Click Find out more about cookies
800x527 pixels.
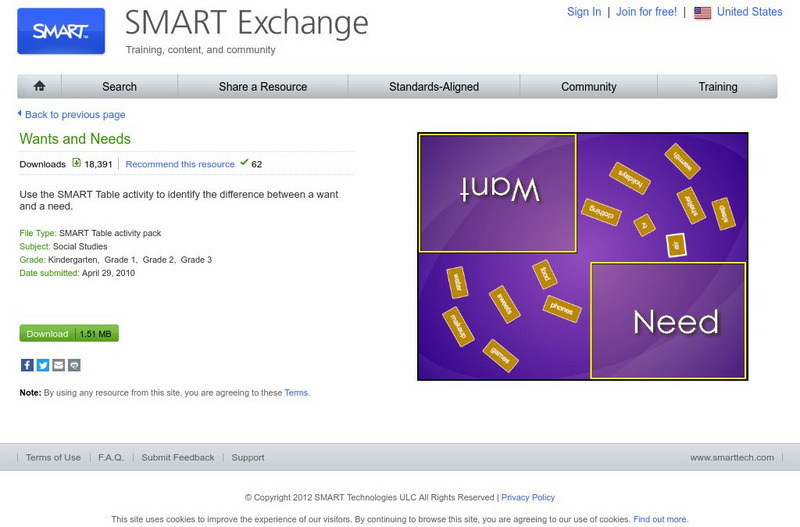point(660,519)
